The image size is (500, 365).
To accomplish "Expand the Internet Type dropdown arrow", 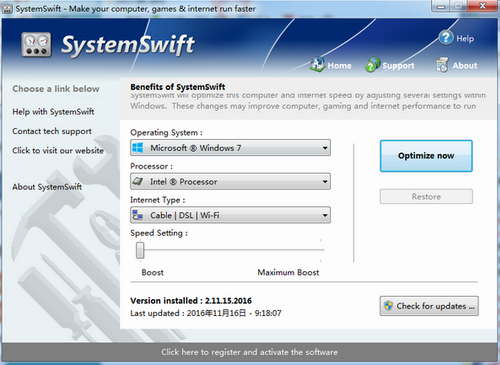I will click(x=325, y=215).
